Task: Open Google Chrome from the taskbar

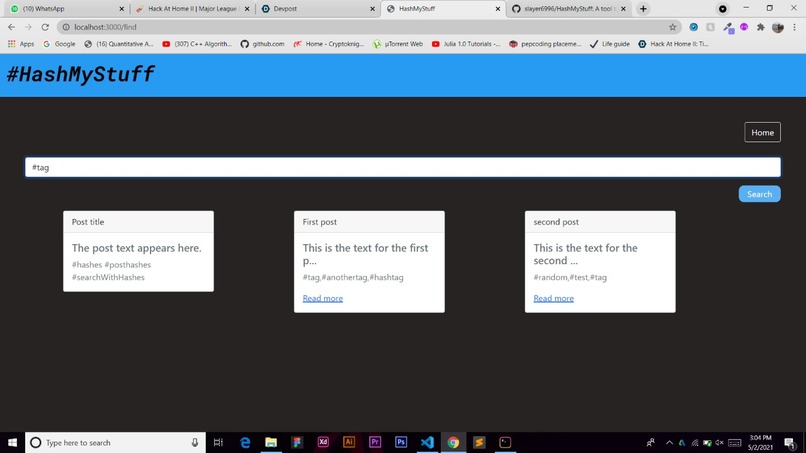Action: tap(453, 442)
